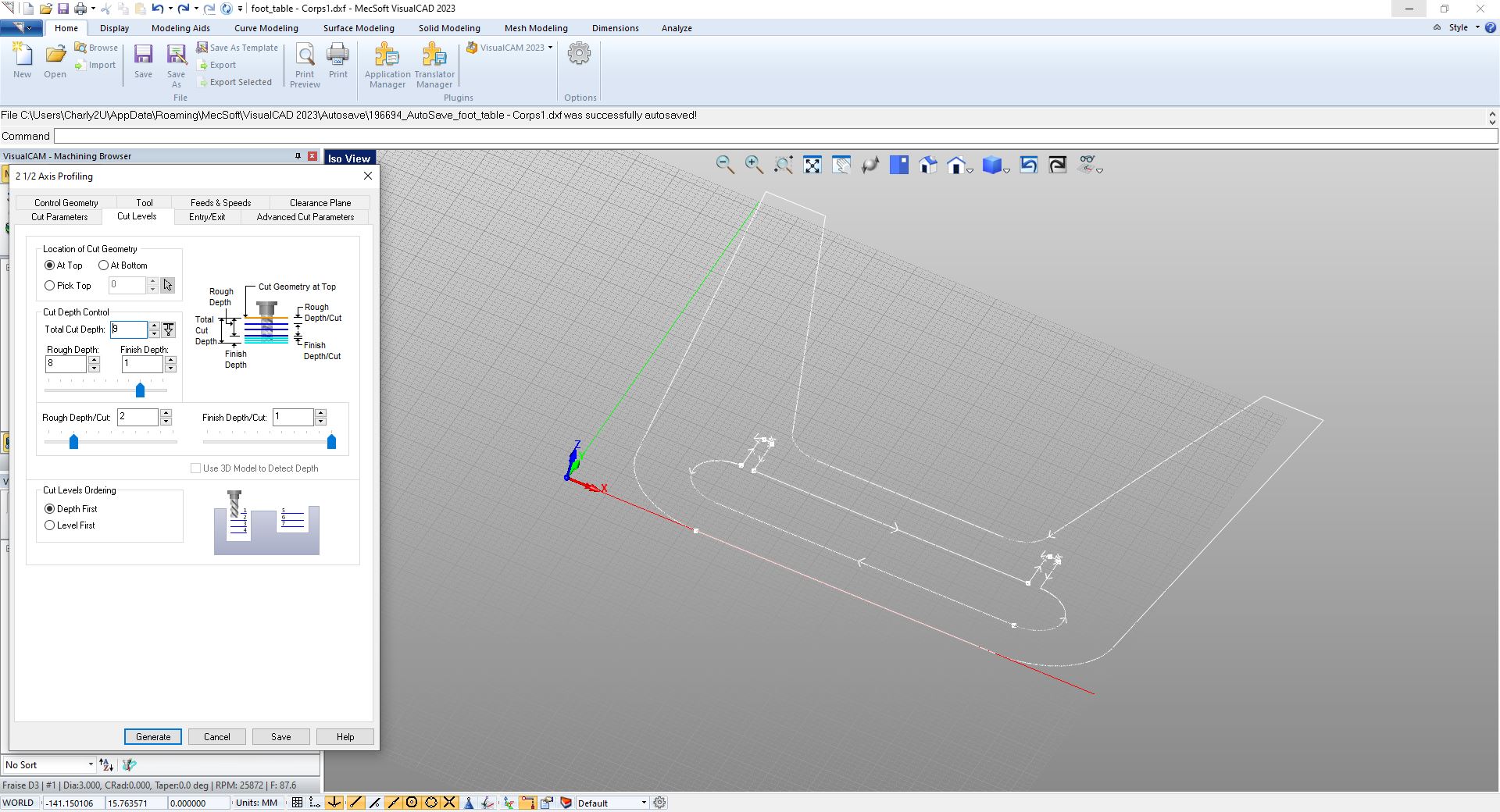Click the Save button in dialog

[x=281, y=737]
